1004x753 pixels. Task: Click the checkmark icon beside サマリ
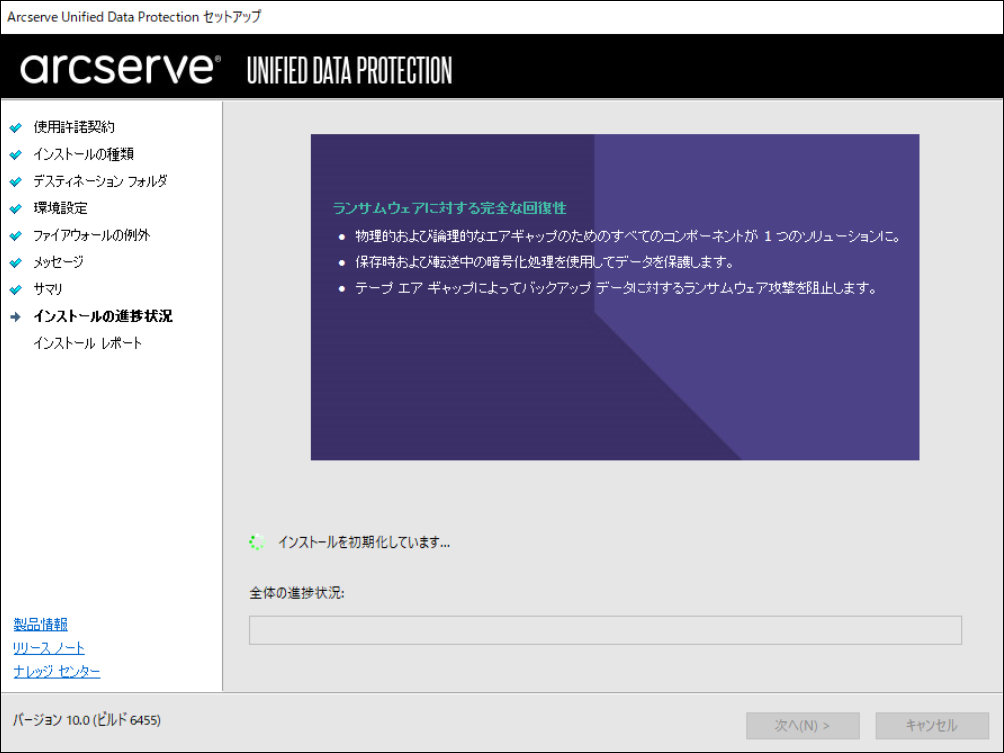click(x=16, y=290)
